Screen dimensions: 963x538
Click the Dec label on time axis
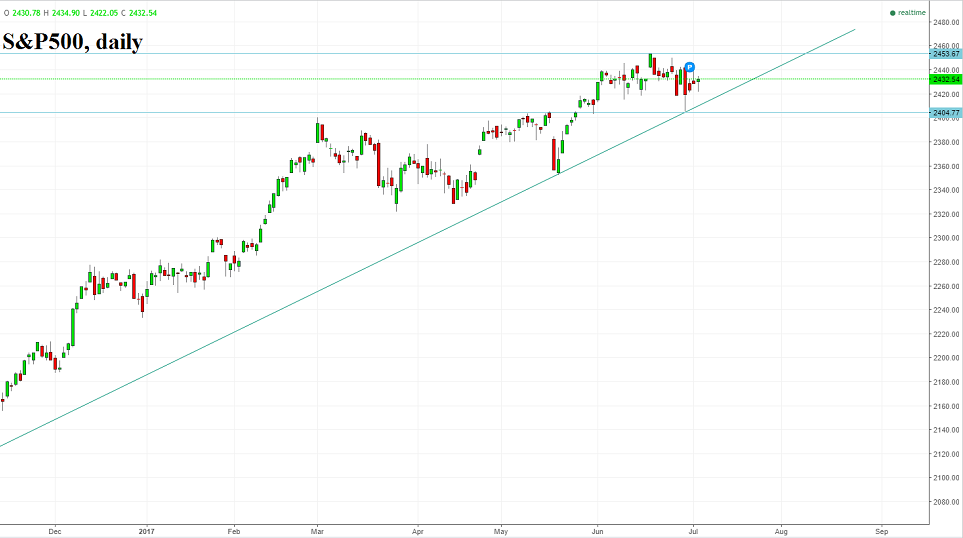coord(55,530)
